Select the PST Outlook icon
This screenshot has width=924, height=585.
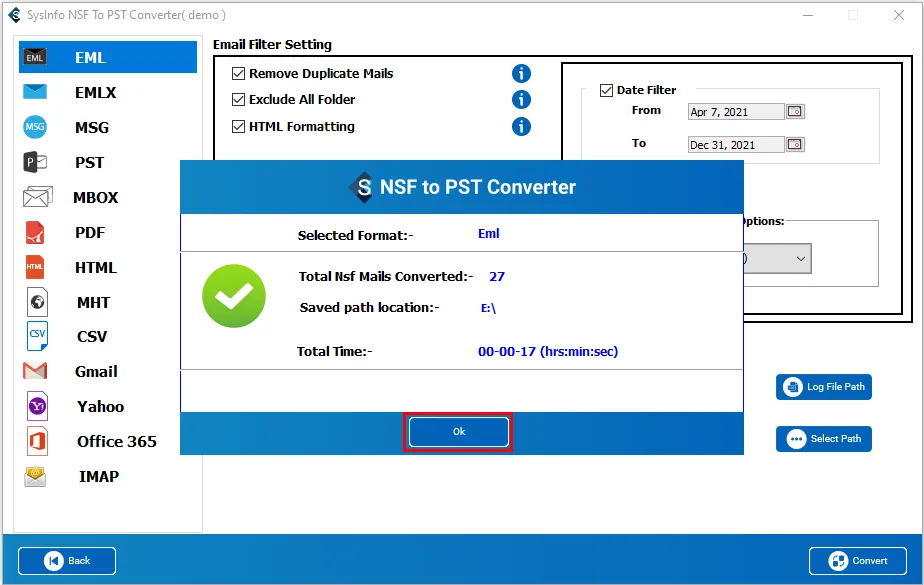pos(35,162)
